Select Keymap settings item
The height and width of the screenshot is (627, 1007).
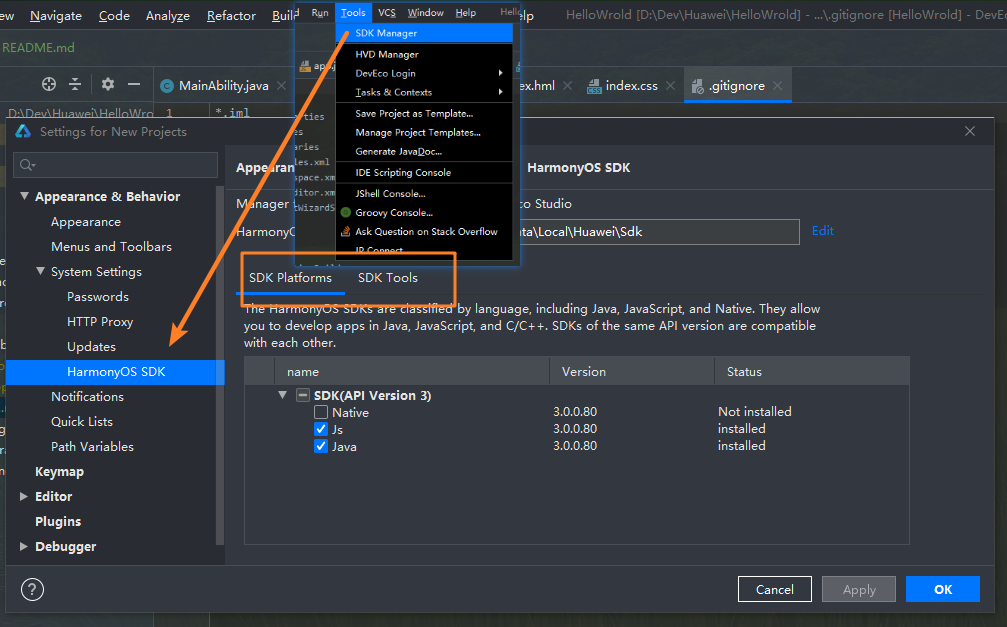[59, 472]
